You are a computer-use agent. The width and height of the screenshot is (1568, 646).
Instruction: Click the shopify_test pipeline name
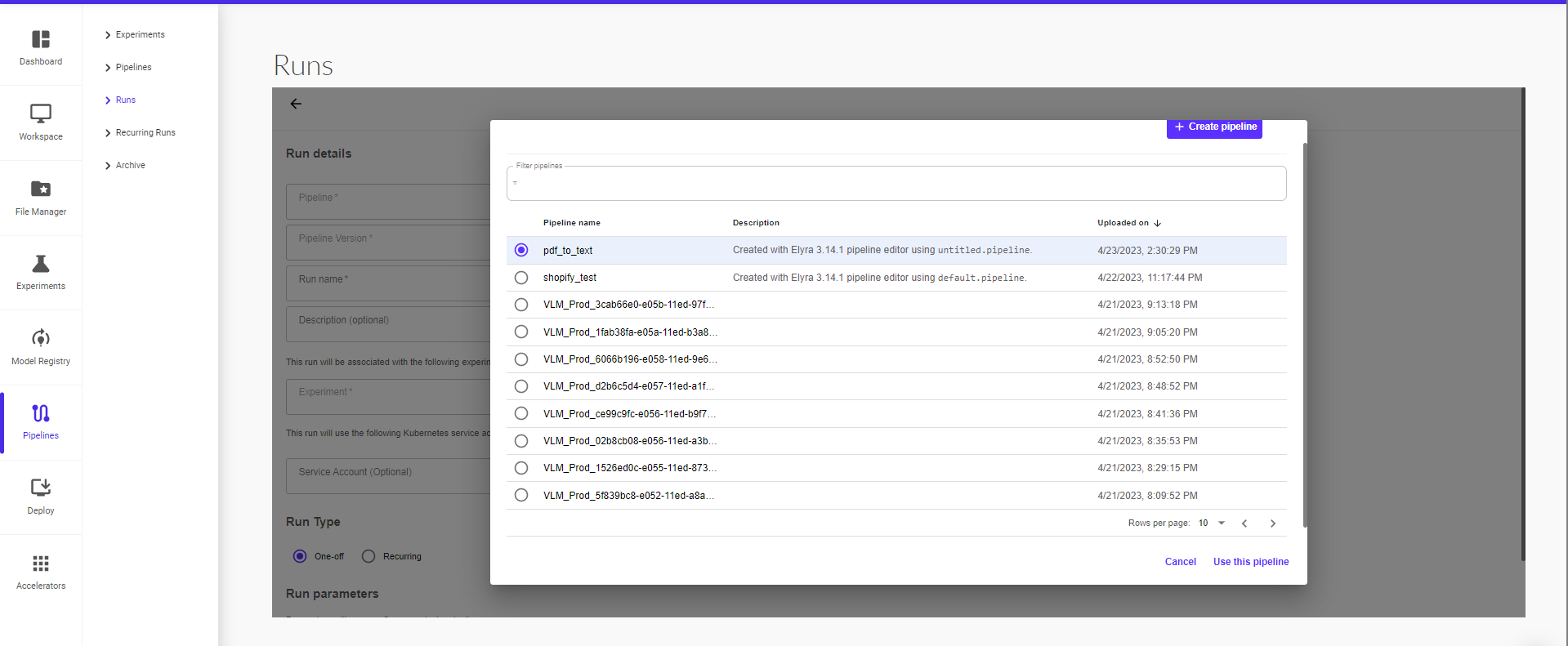(x=570, y=278)
